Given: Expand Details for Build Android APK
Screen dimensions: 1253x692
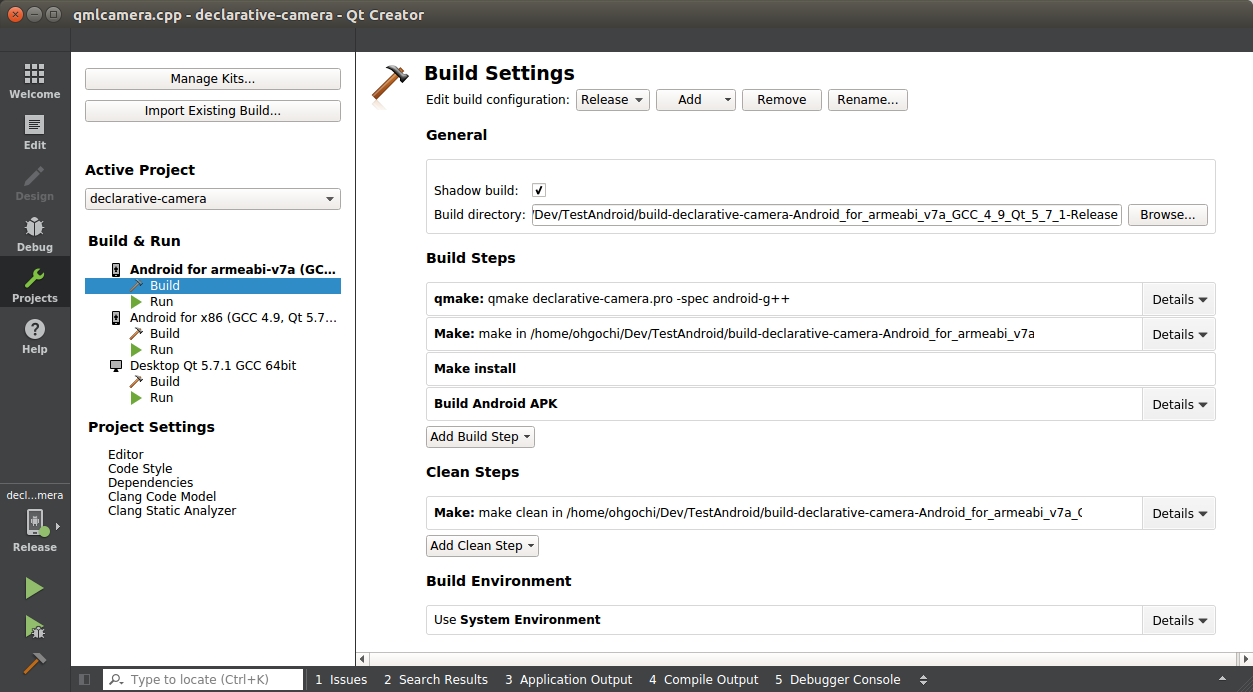Looking at the screenshot, I should [1179, 404].
